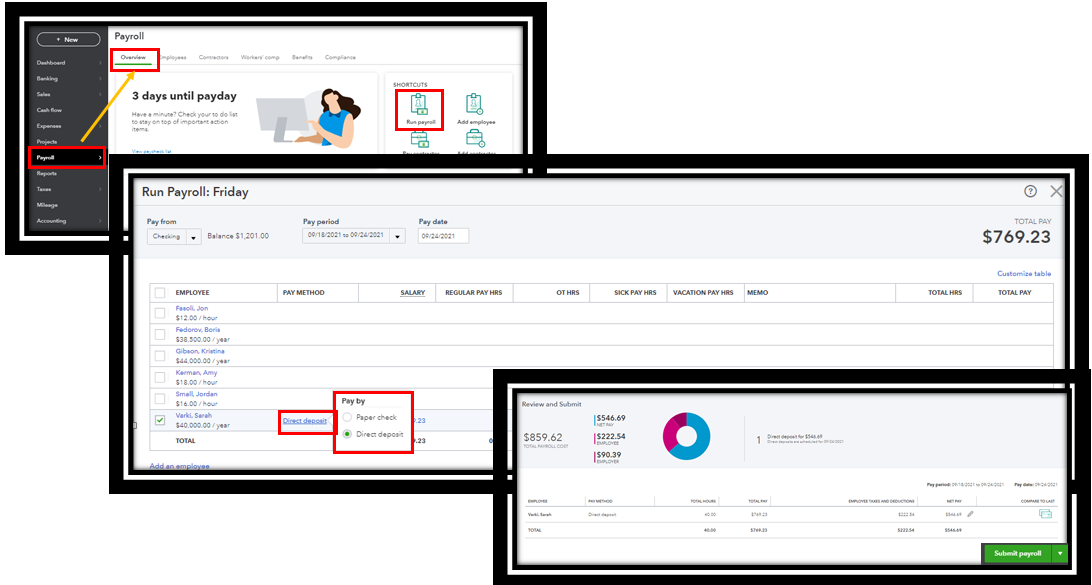Open Projects in the left sidebar
Screen dimensions: 1092x585
47,141
